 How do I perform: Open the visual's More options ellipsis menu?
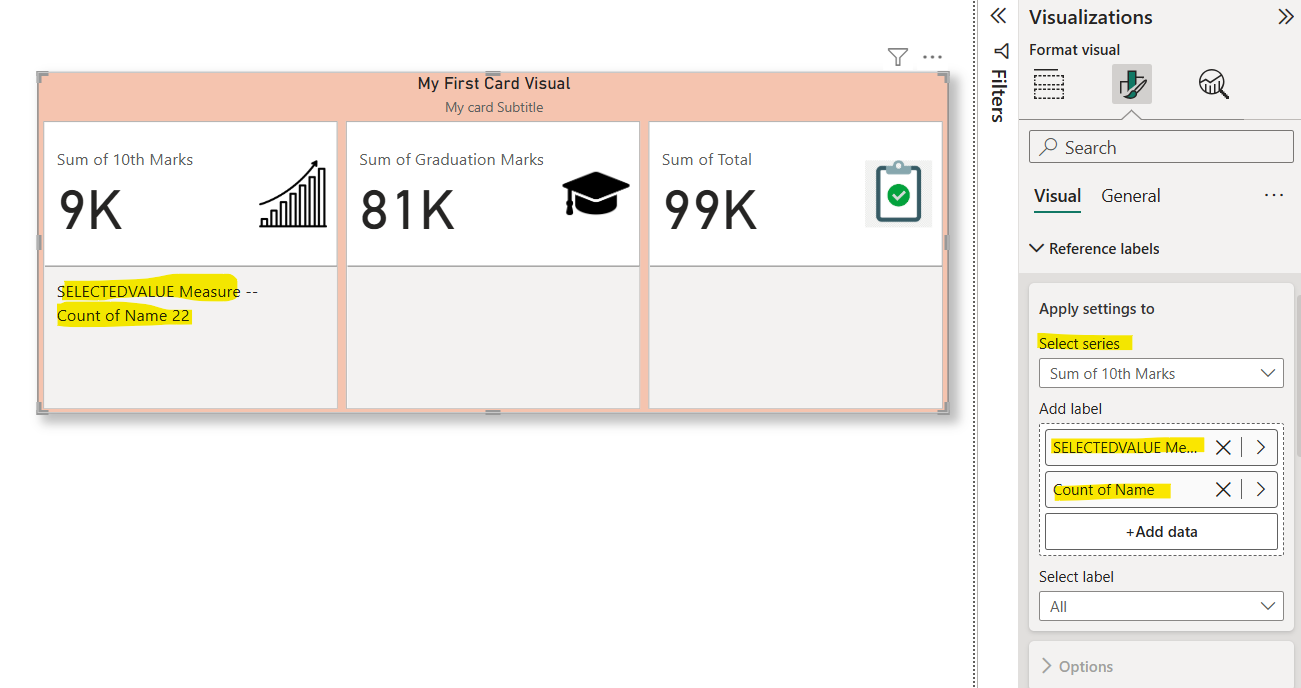932,57
